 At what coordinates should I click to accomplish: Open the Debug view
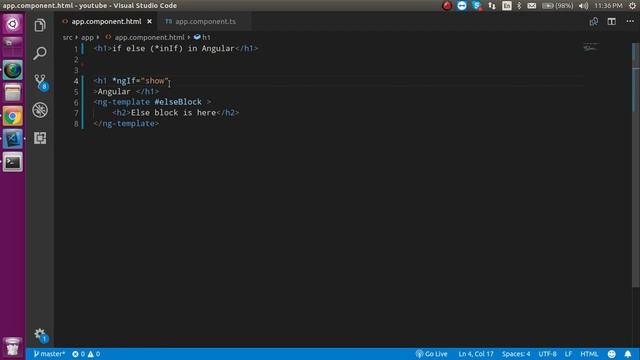point(40,110)
